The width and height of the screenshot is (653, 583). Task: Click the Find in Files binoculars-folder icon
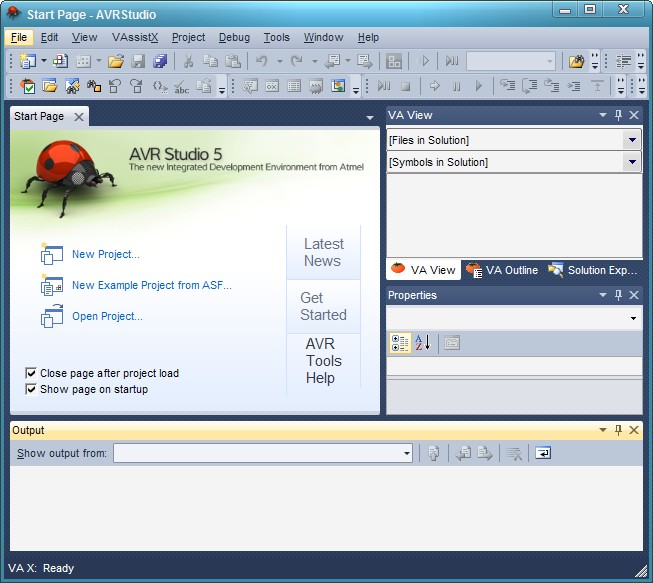(577, 61)
